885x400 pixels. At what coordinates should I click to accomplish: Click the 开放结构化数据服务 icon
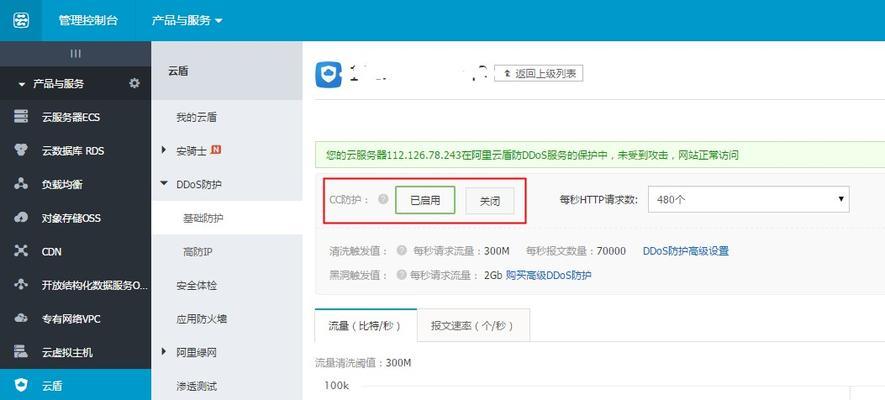[21, 285]
